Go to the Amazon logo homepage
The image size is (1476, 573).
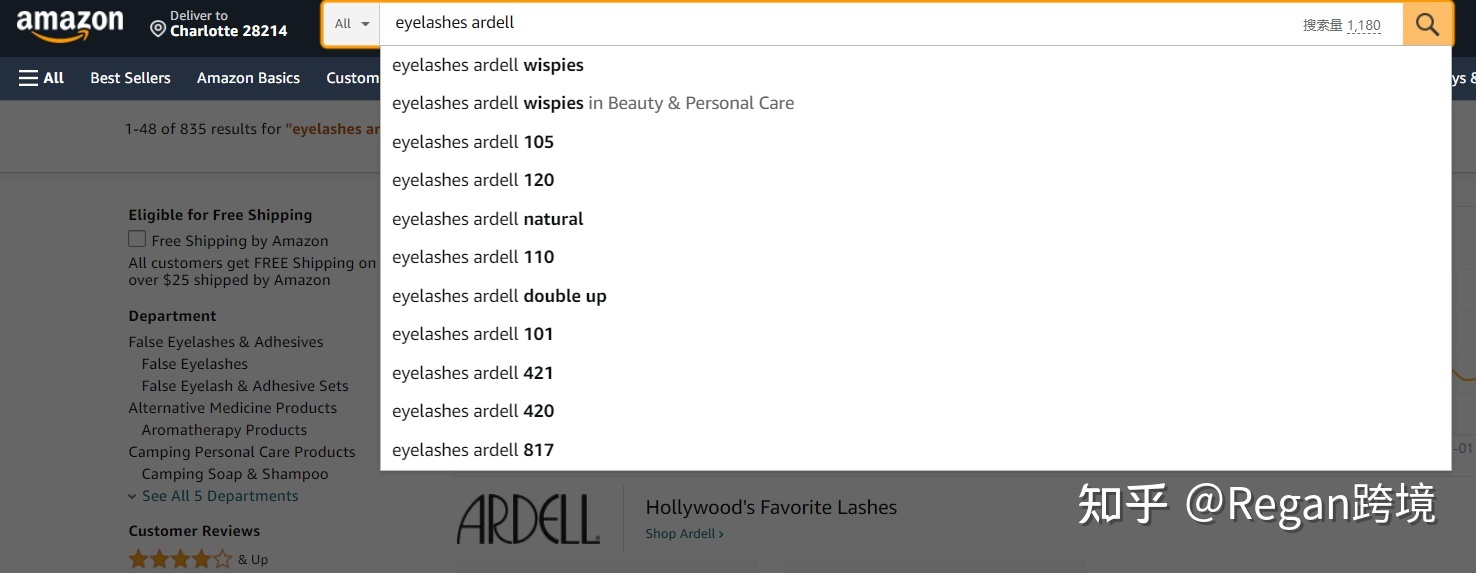[x=70, y=24]
